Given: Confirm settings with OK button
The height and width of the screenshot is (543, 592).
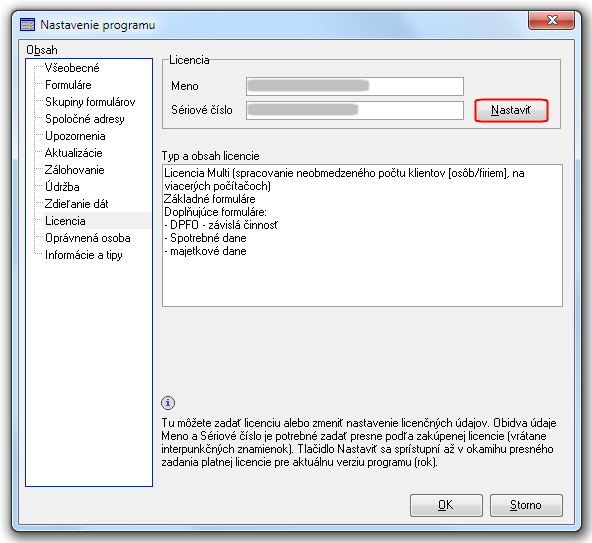Looking at the screenshot, I should point(446,505).
